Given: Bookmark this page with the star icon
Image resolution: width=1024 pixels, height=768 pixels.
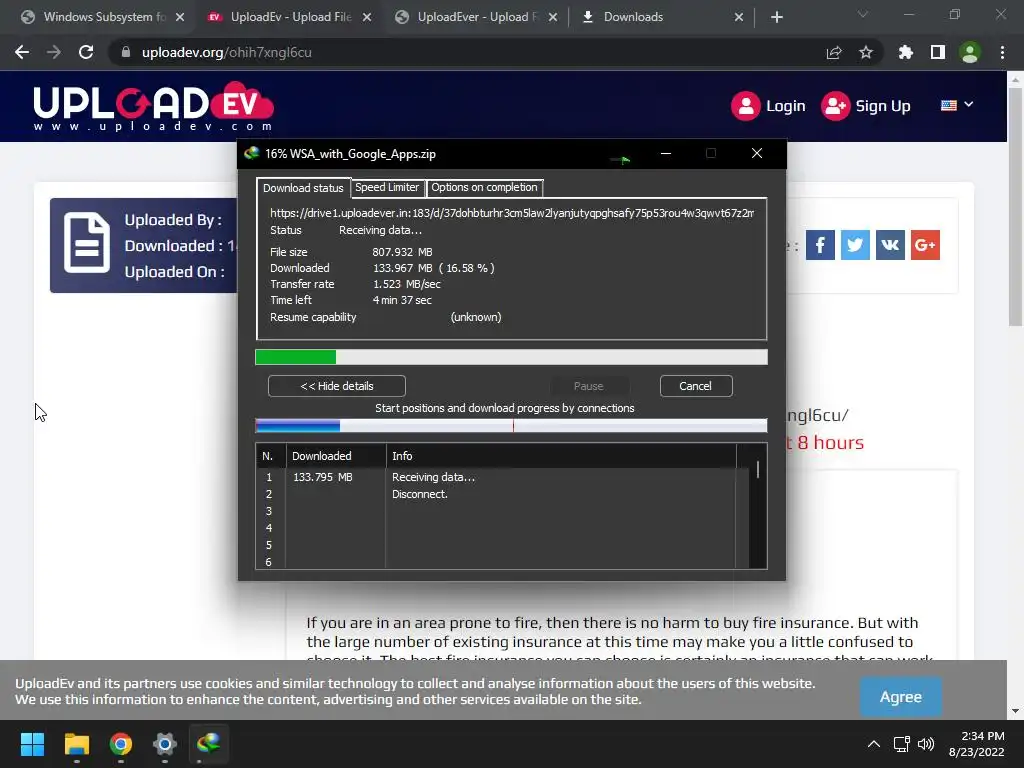Looking at the screenshot, I should (x=866, y=52).
